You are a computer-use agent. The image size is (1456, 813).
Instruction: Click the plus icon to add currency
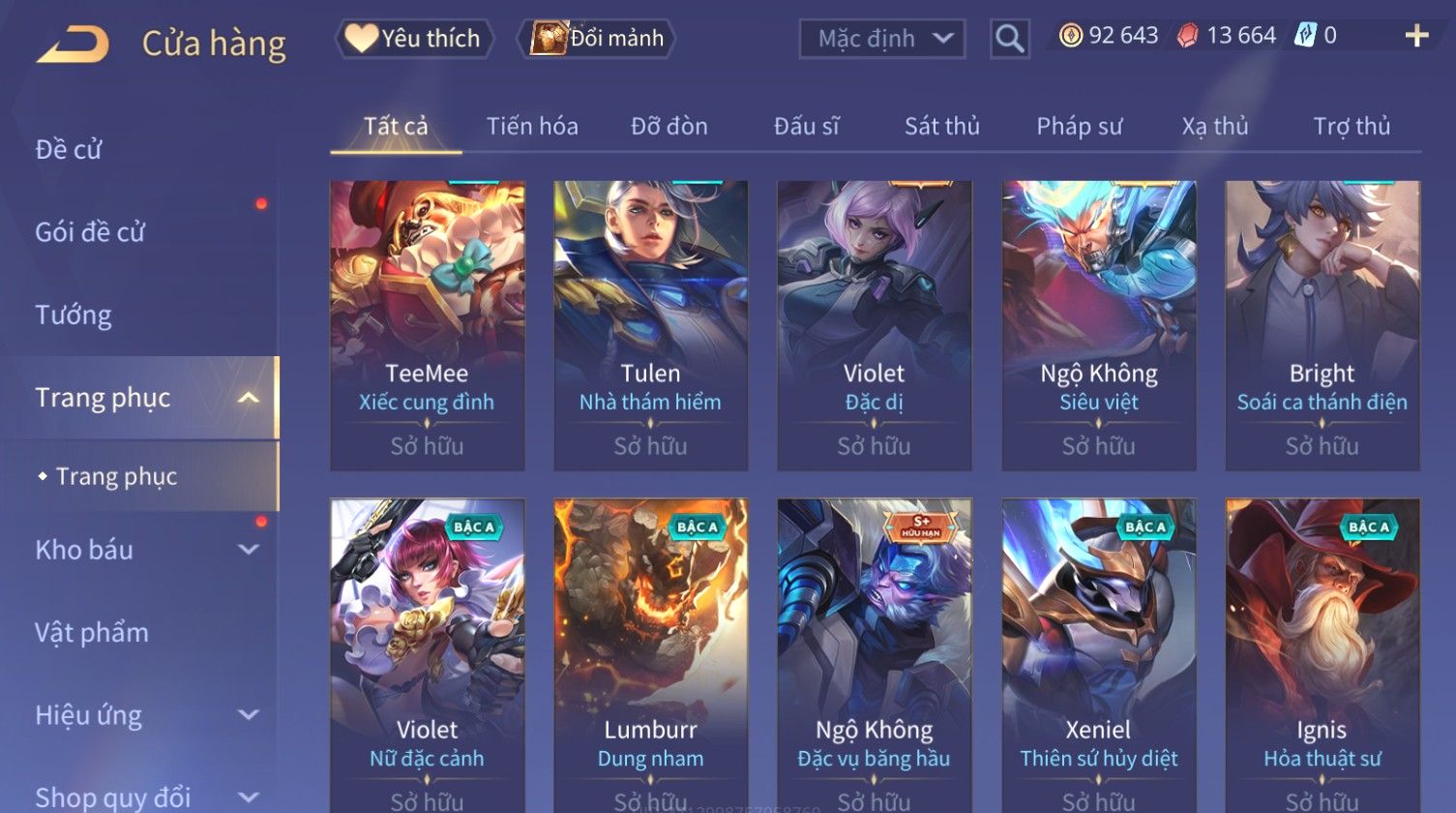click(1416, 37)
